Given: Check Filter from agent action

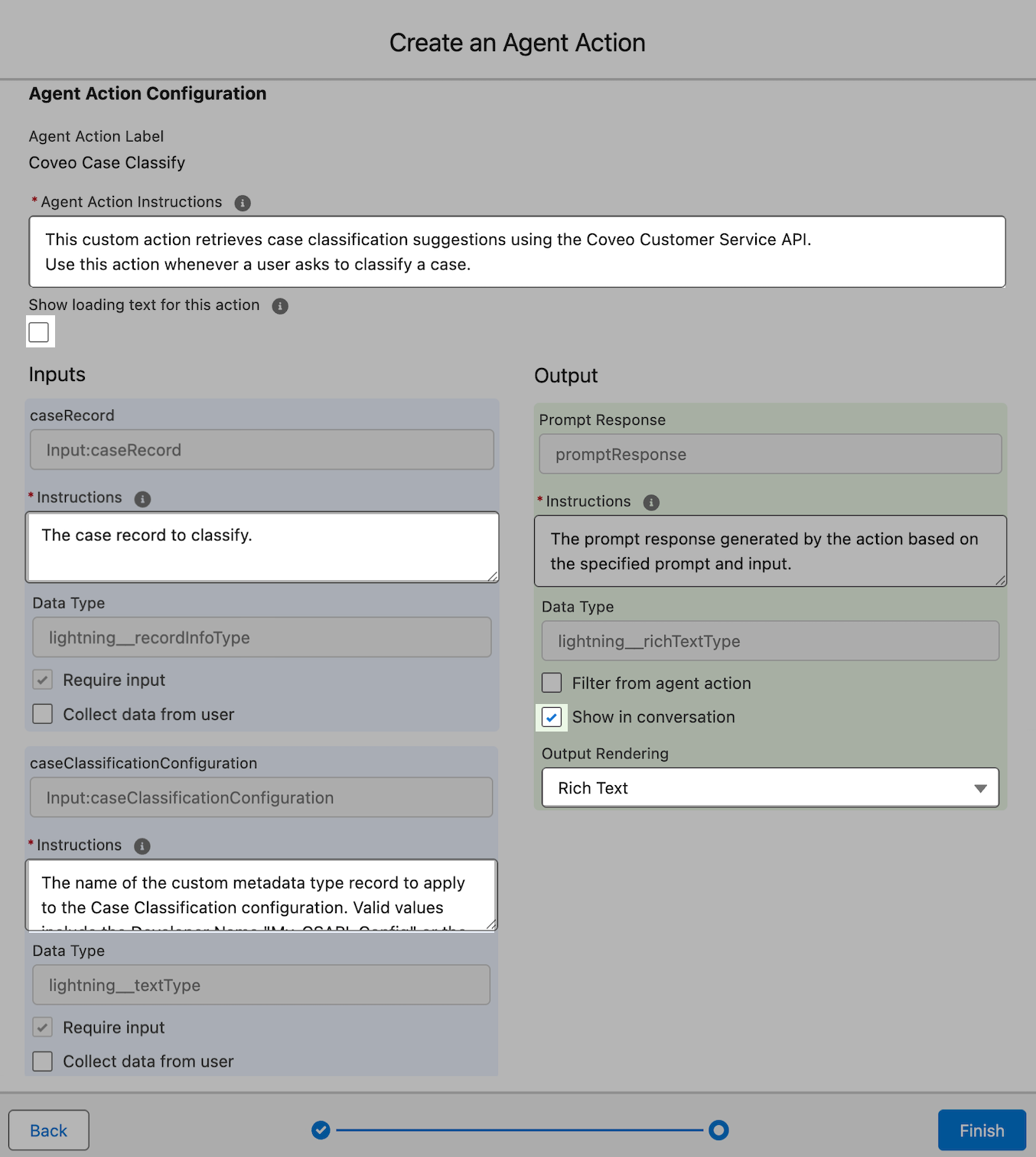Looking at the screenshot, I should coord(552,683).
